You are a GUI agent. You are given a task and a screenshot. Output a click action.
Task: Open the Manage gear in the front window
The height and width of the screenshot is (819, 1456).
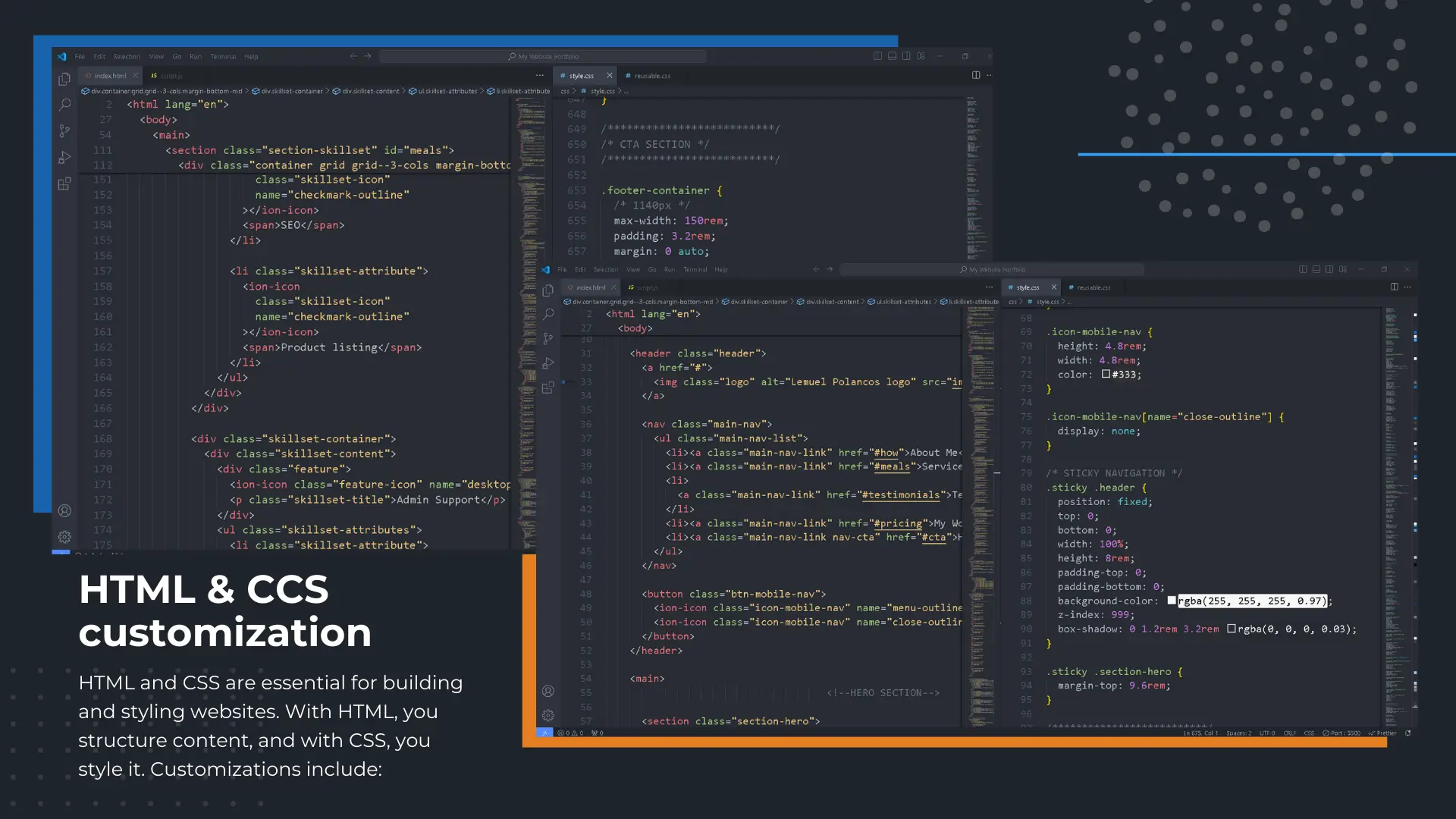click(548, 715)
